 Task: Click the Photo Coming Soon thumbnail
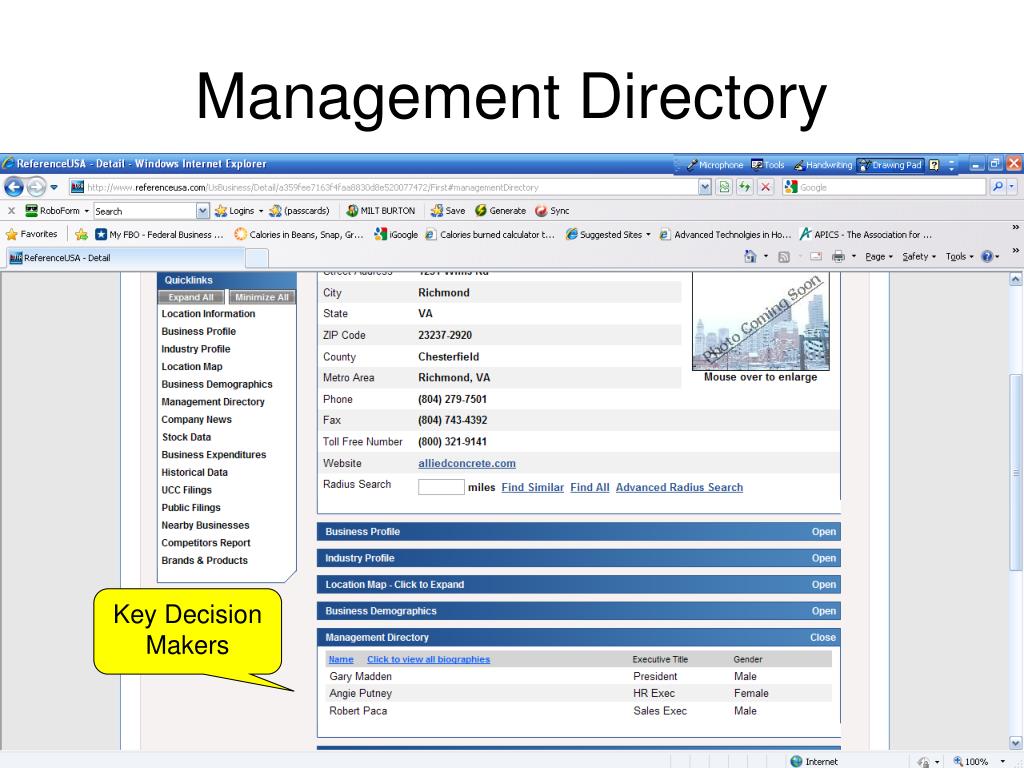pyautogui.click(x=761, y=321)
